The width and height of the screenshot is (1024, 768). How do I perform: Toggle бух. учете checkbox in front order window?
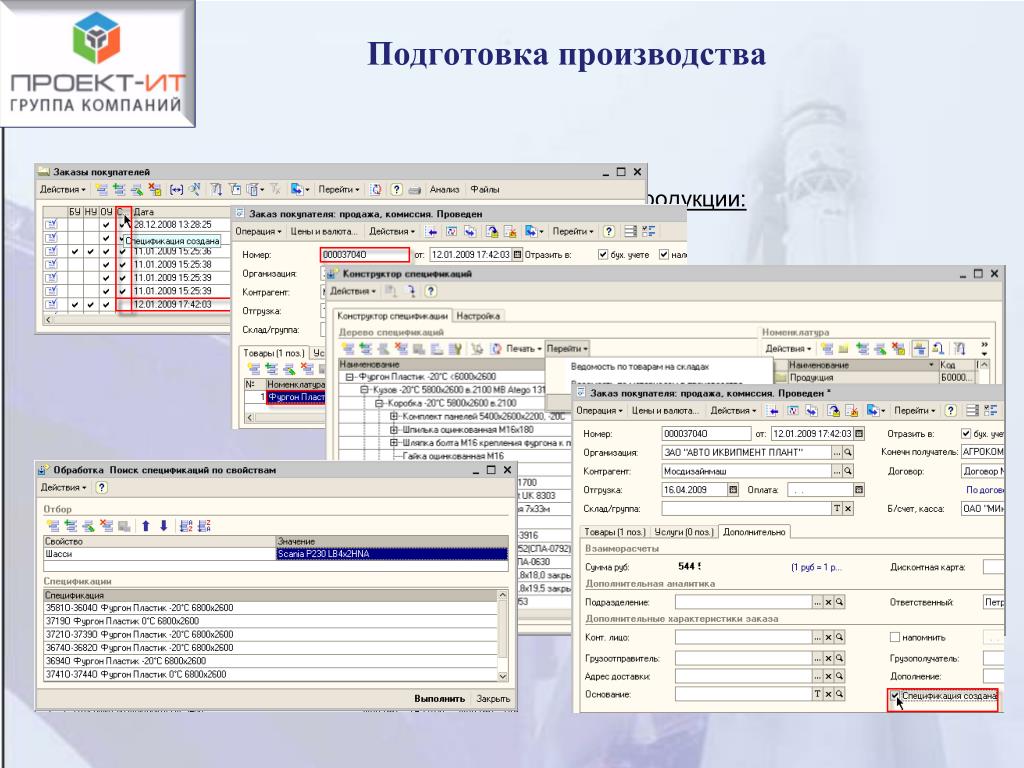966,434
